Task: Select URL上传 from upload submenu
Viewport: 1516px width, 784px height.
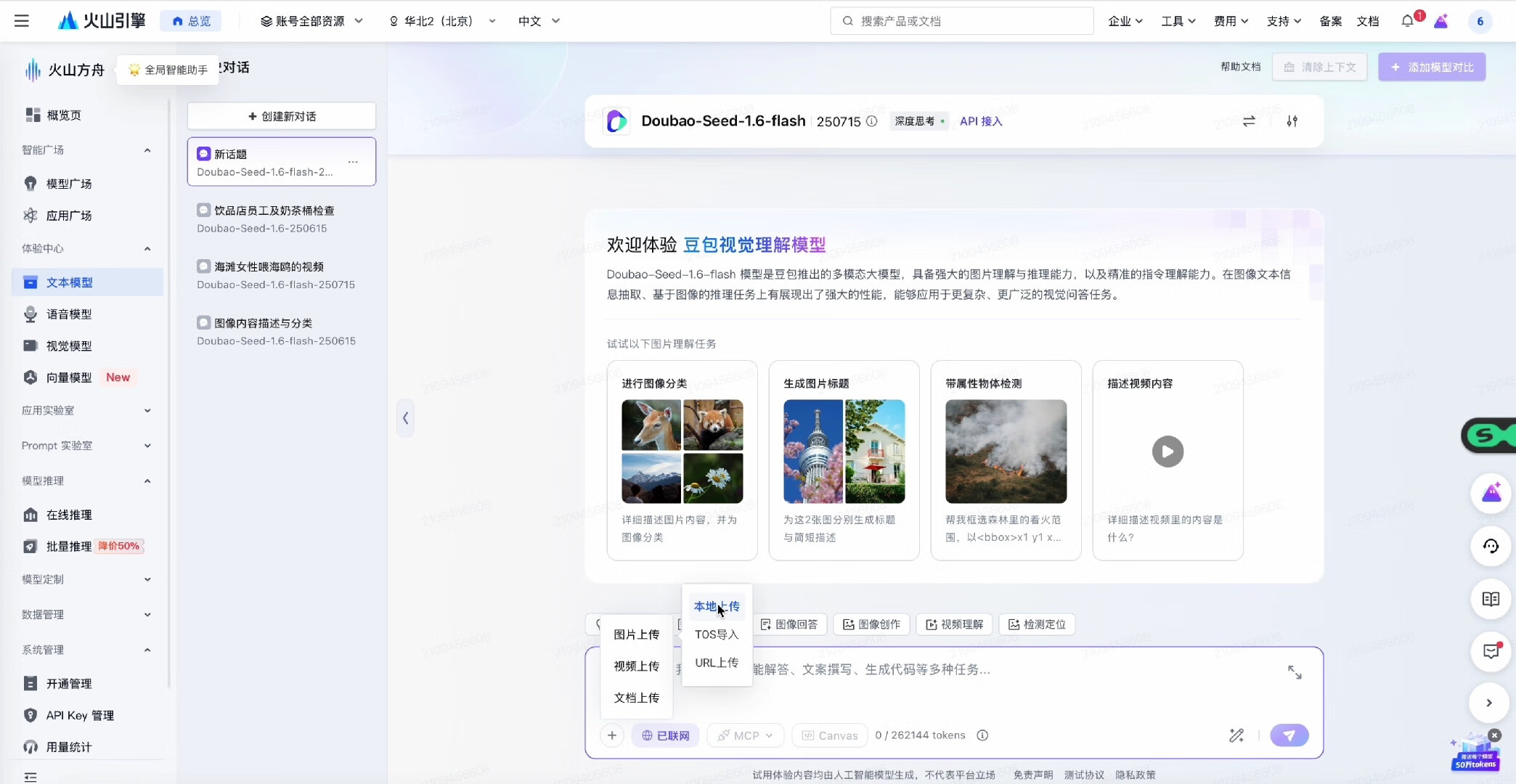Action: coord(717,663)
